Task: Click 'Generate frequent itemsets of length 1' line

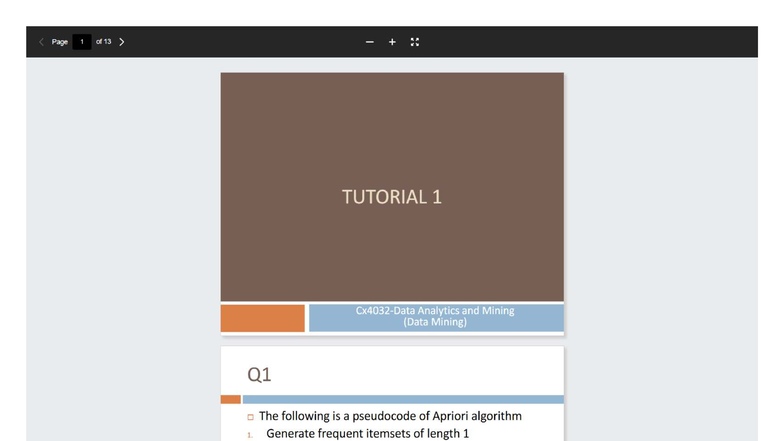Action: coord(368,434)
